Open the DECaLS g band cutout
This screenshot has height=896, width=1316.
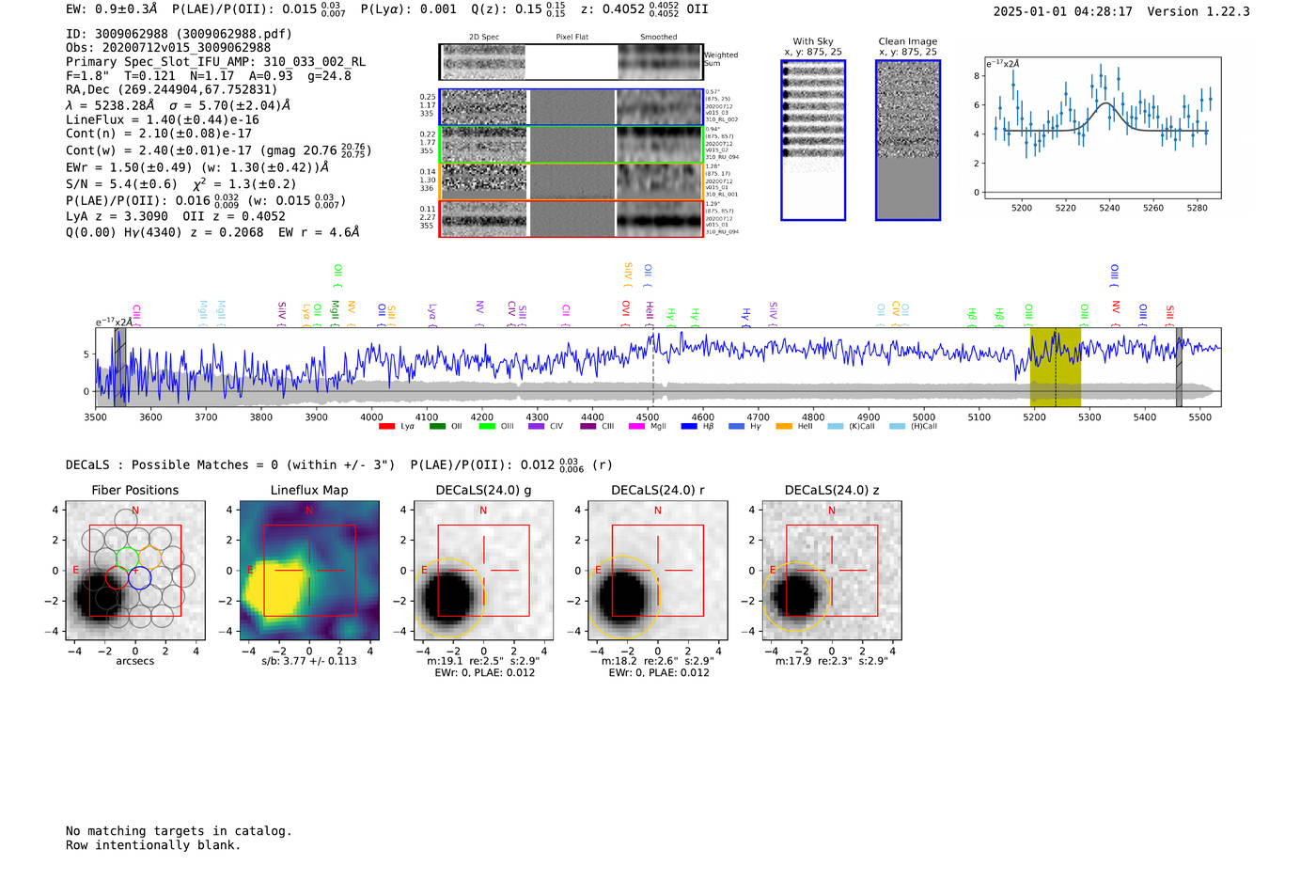(483, 571)
